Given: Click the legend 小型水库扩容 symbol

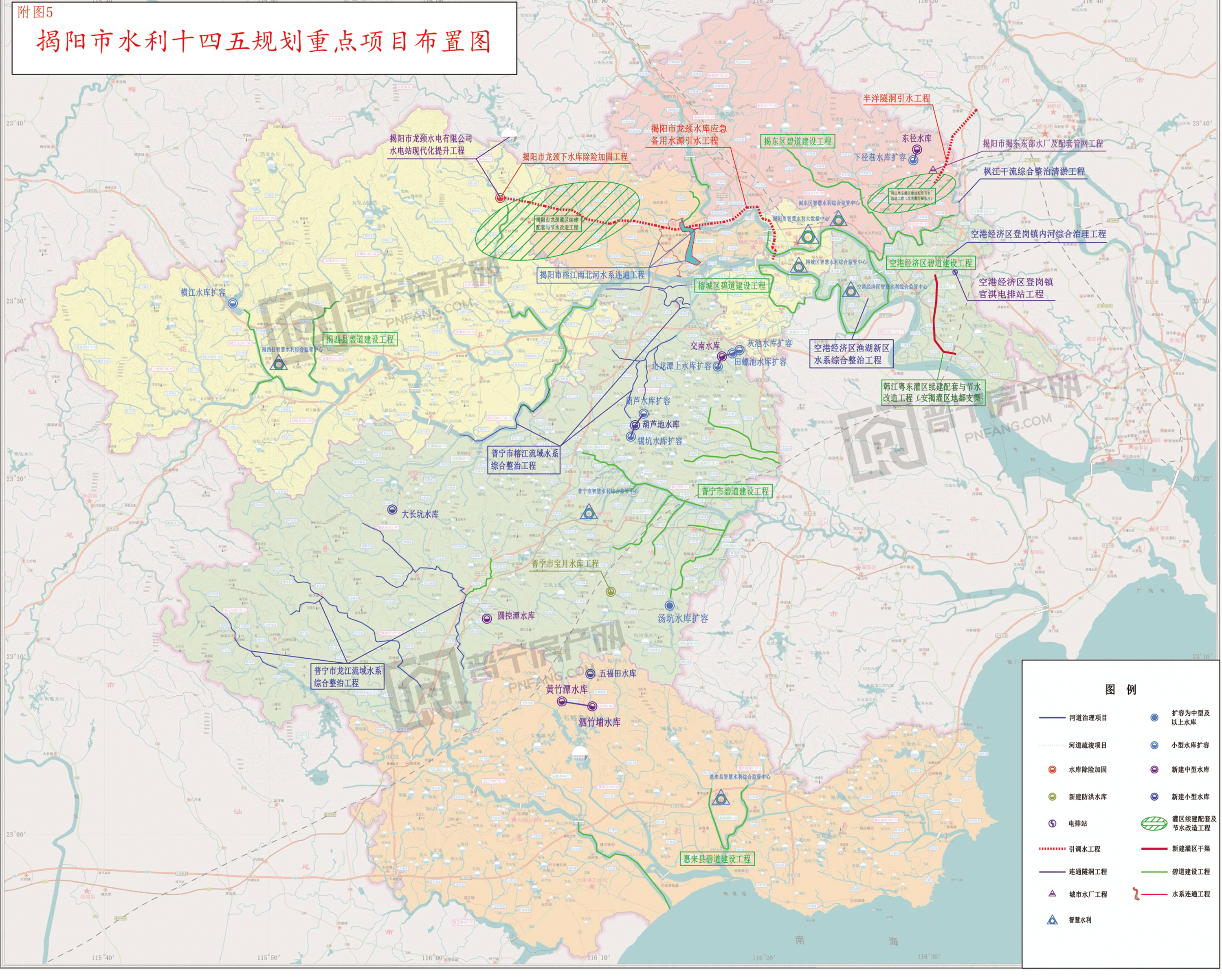Looking at the screenshot, I should tap(1154, 745).
